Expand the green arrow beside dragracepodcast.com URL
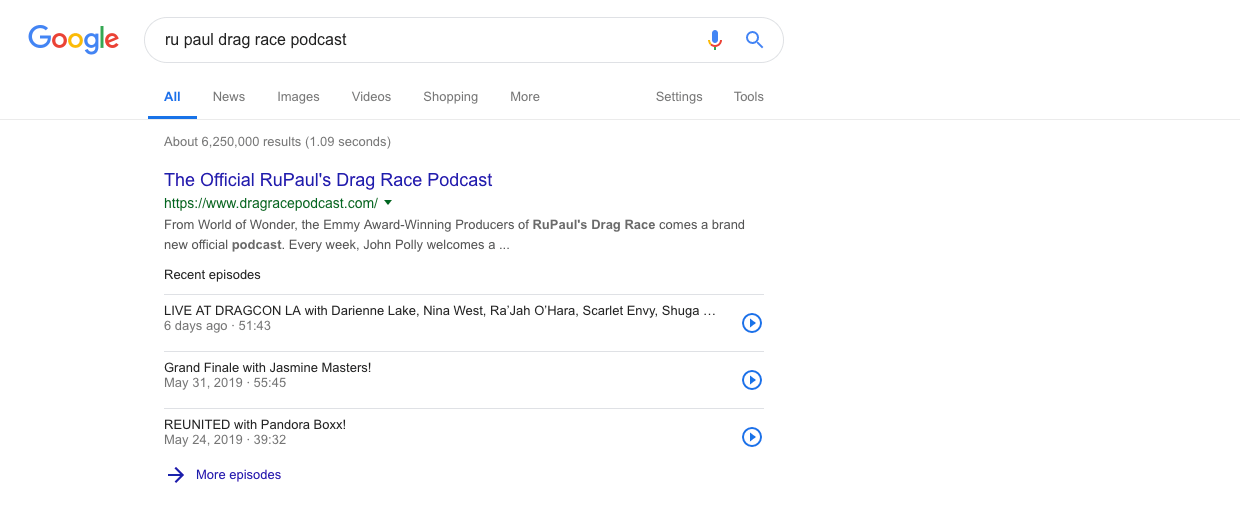Screen dimensions: 1240x513 (x=388, y=203)
